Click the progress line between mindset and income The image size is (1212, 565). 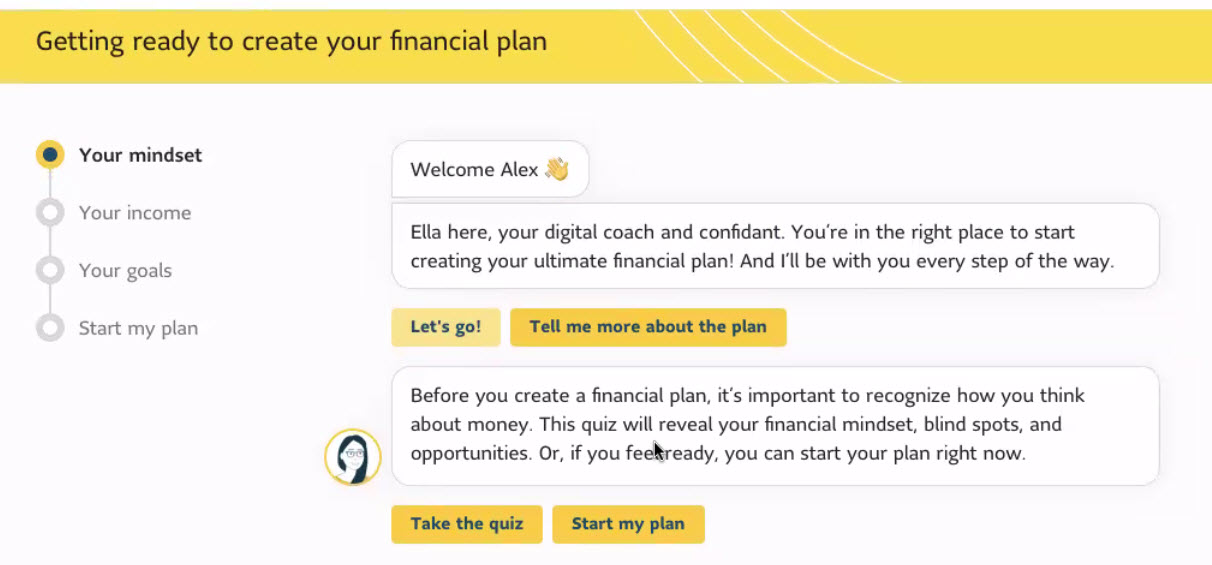pyautogui.click(x=50, y=184)
